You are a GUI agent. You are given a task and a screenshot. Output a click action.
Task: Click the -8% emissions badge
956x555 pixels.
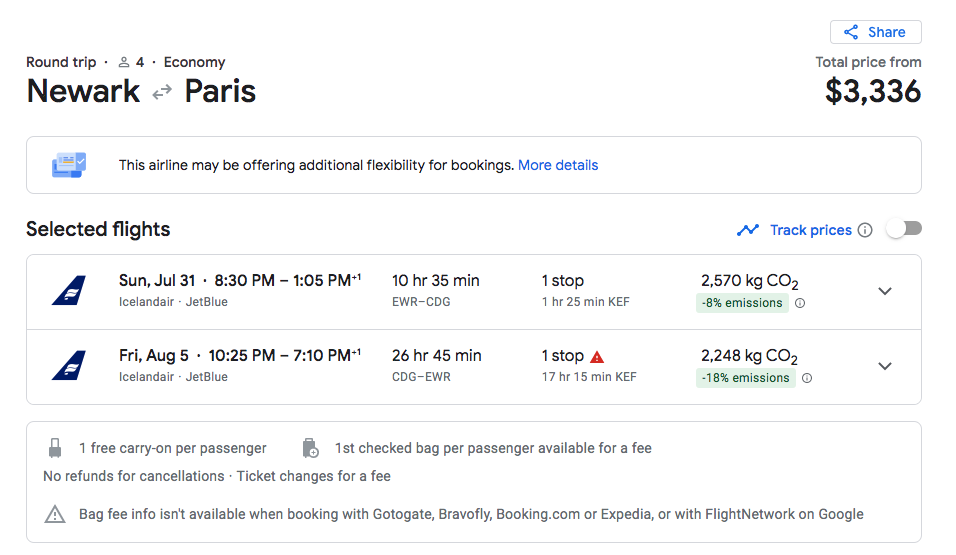[742, 303]
